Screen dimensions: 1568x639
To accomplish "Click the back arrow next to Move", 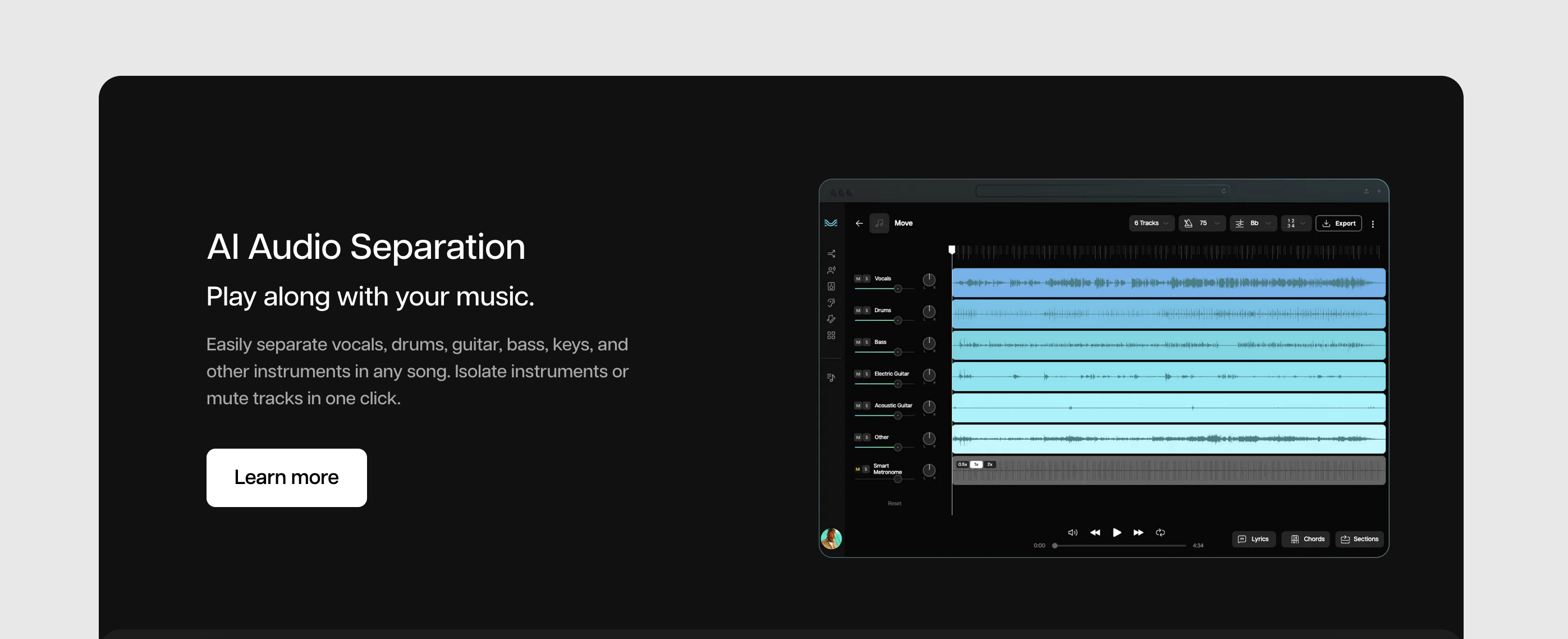I will pyautogui.click(x=859, y=223).
